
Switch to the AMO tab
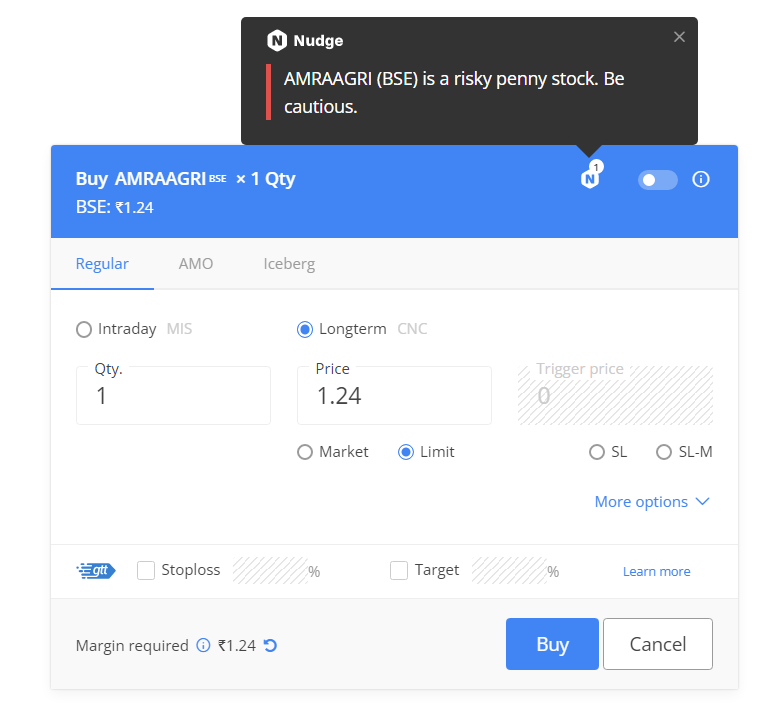coord(196,264)
